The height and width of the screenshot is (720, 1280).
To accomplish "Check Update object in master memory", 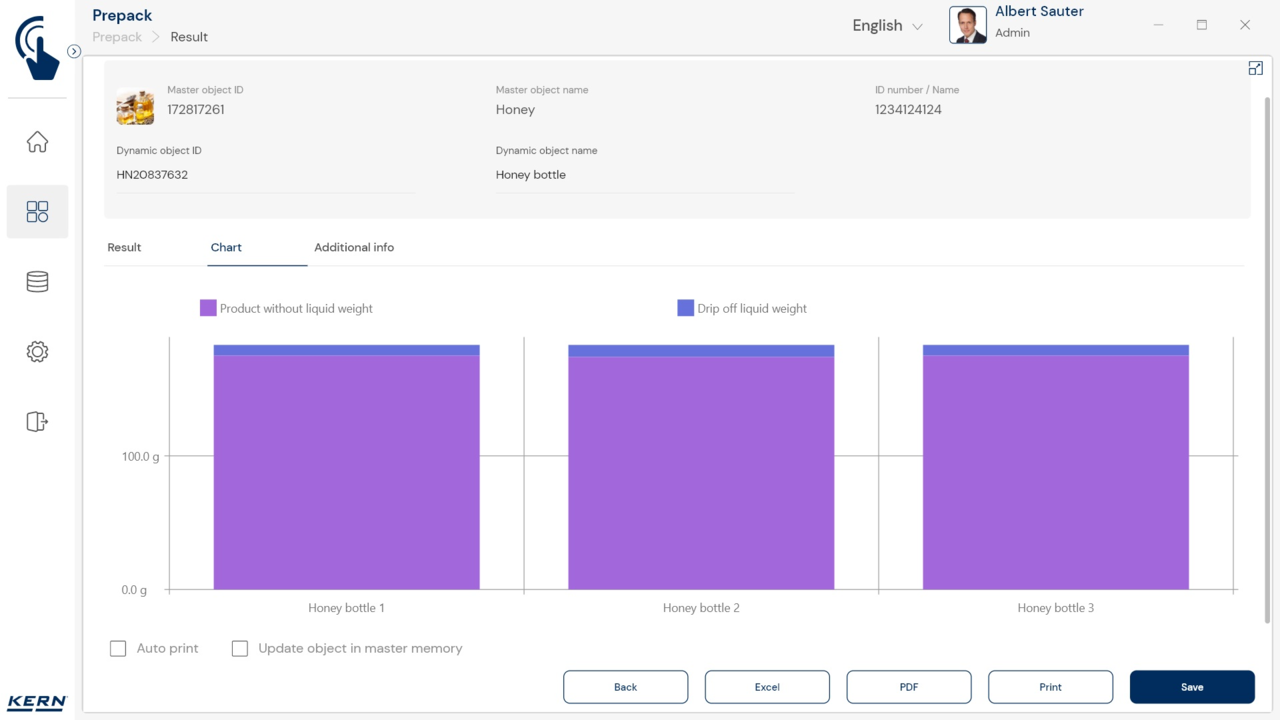I will 240,648.
